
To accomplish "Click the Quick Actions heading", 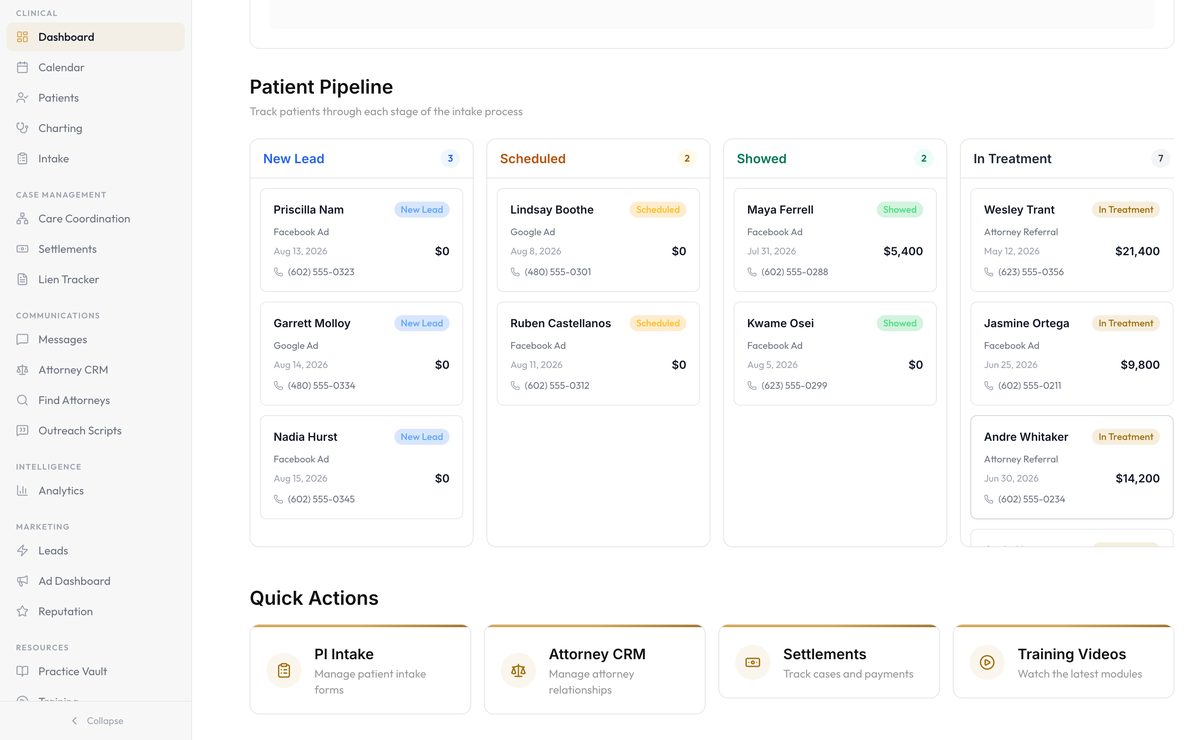I will coord(314,598).
